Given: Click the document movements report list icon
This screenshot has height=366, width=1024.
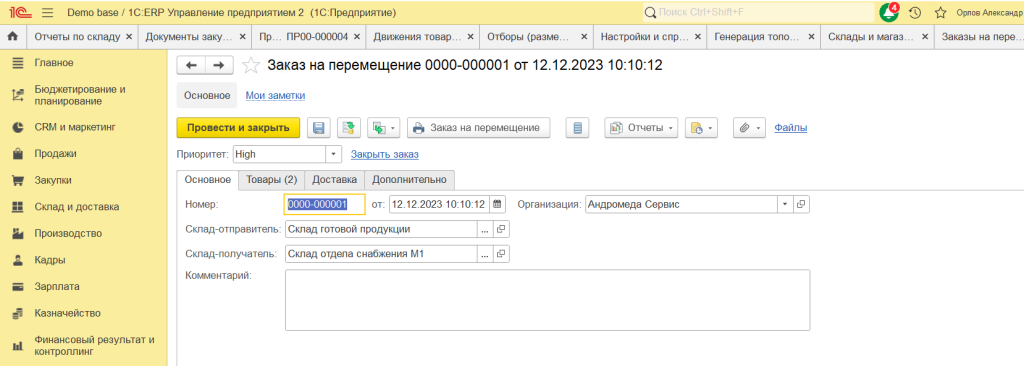Looking at the screenshot, I should point(577,127).
